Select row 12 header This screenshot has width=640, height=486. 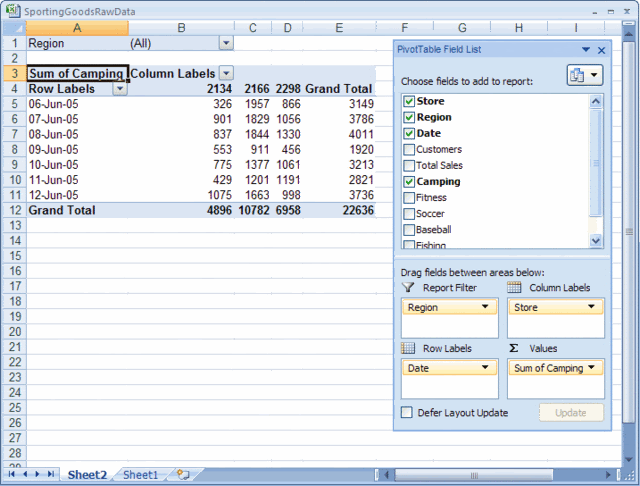click(x=14, y=210)
